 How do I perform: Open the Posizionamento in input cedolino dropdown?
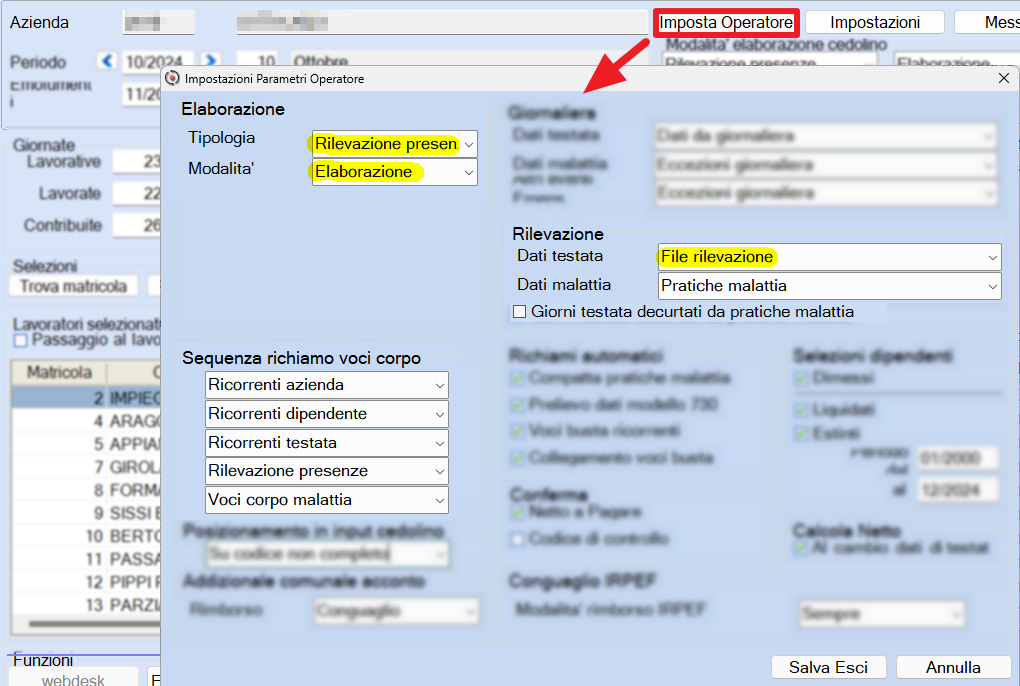click(327, 554)
